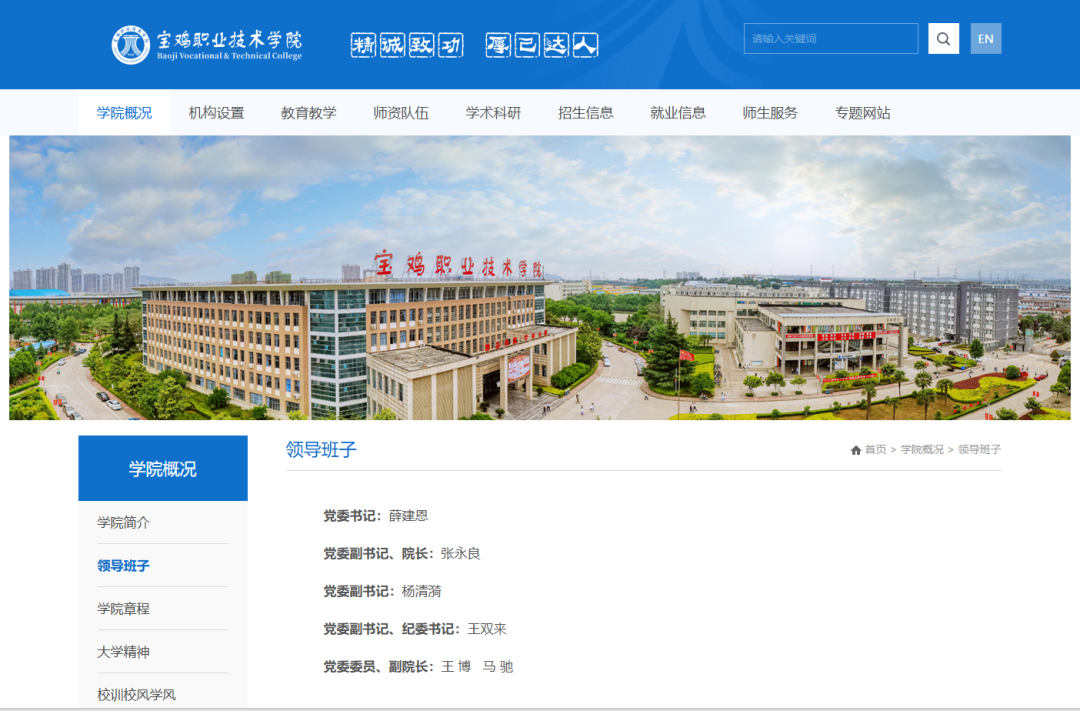Navigate to 学术科研 in the menu bar
Image resolution: width=1080 pixels, height=711 pixels.
click(x=492, y=113)
